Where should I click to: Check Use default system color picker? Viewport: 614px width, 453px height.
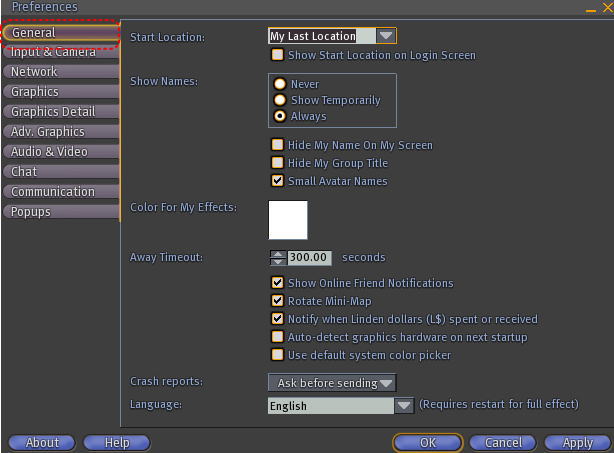tap(277, 354)
